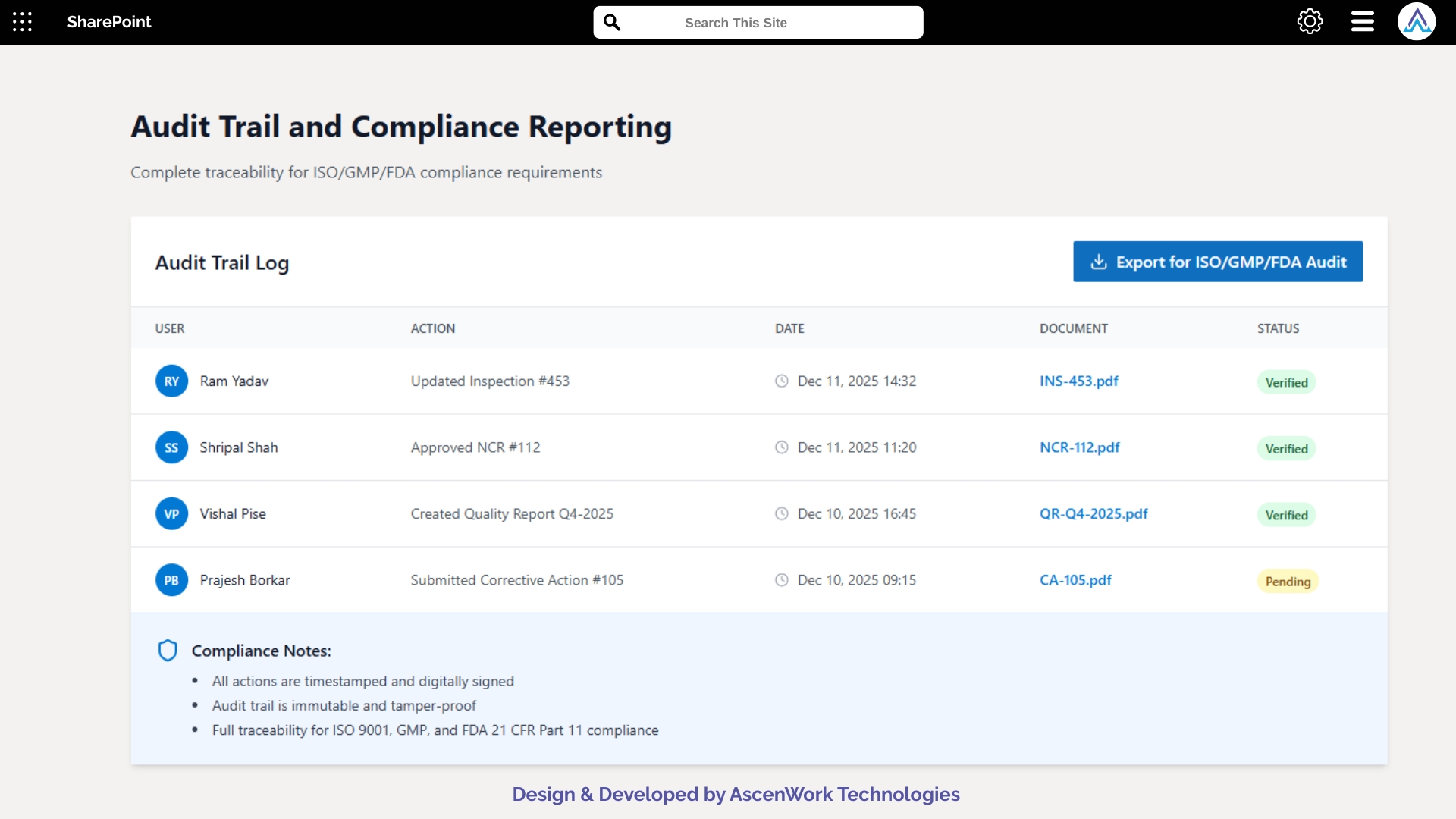Open the hamburger menu in top right
Image resolution: width=1456 pixels, height=819 pixels.
pyautogui.click(x=1361, y=21)
